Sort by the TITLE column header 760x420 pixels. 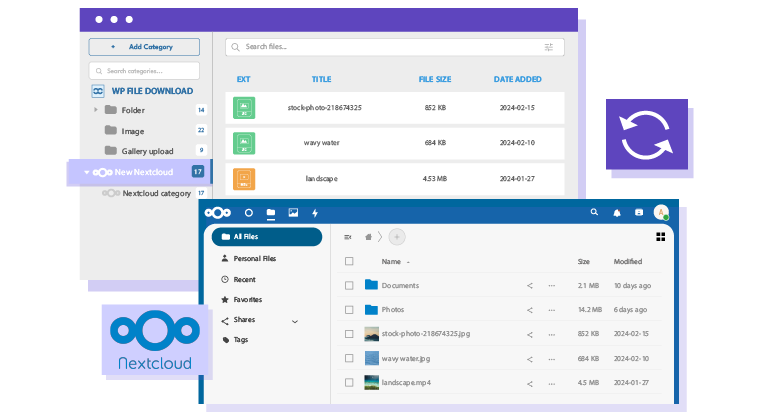tap(321, 79)
